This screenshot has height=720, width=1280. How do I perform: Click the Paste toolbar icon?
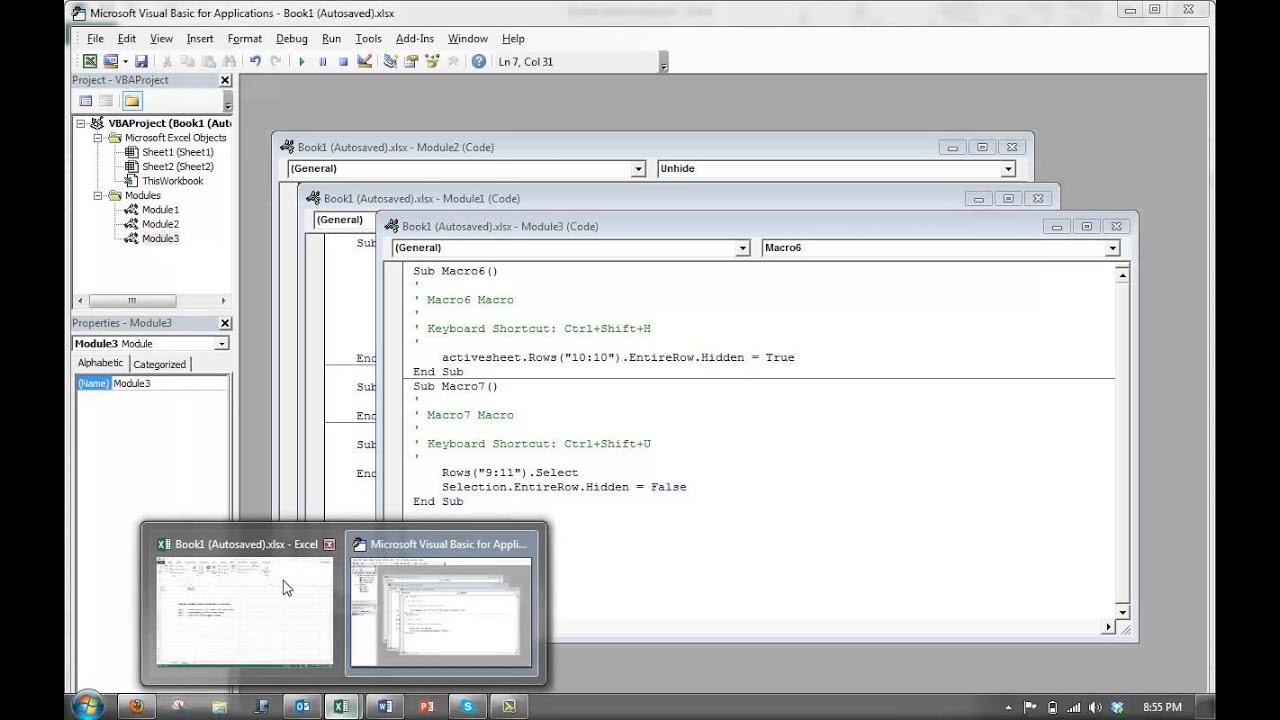(x=207, y=62)
